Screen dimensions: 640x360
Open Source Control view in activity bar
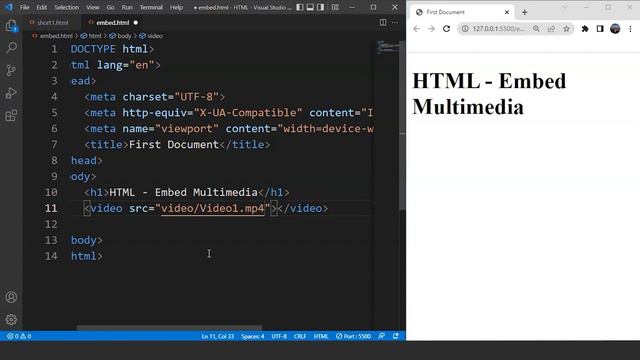11,70
